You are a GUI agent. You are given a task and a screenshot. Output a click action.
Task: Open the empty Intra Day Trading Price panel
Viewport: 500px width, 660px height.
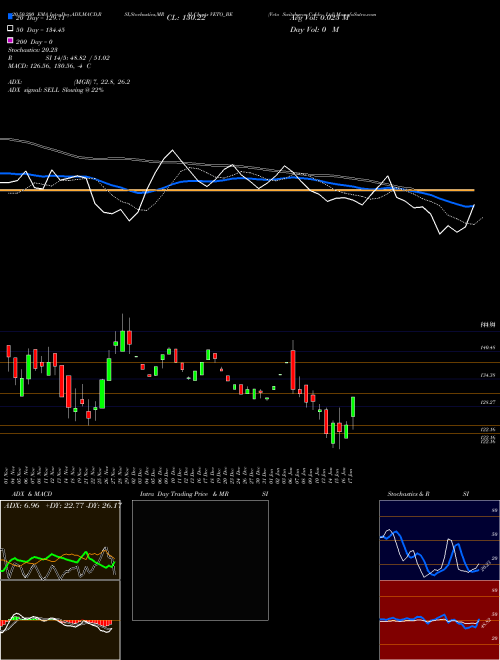tap(200, 560)
